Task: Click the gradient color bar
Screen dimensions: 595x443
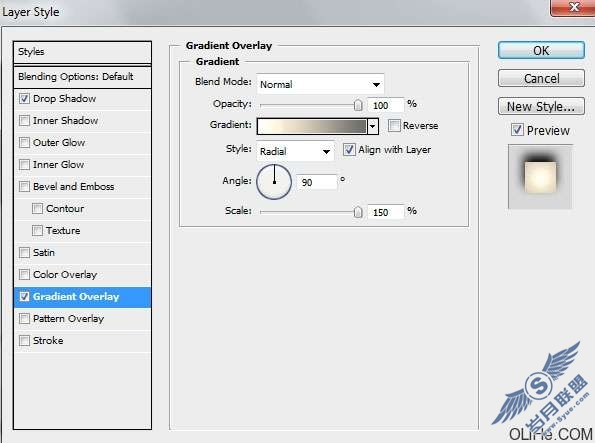Action: 312,126
